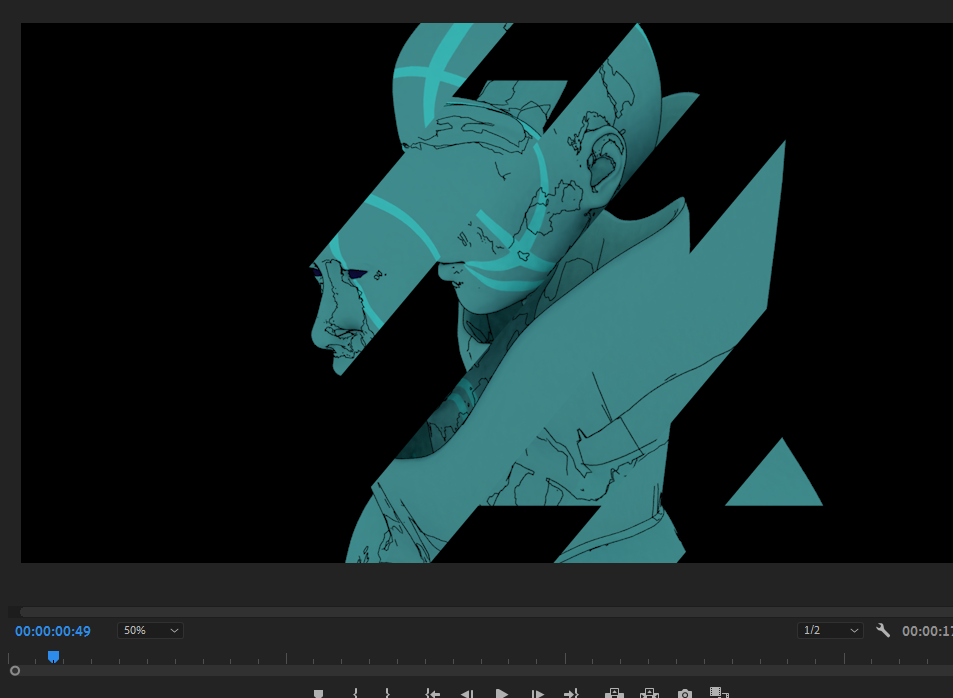Step forward one frame
The width and height of the screenshot is (953, 698).
point(538,694)
